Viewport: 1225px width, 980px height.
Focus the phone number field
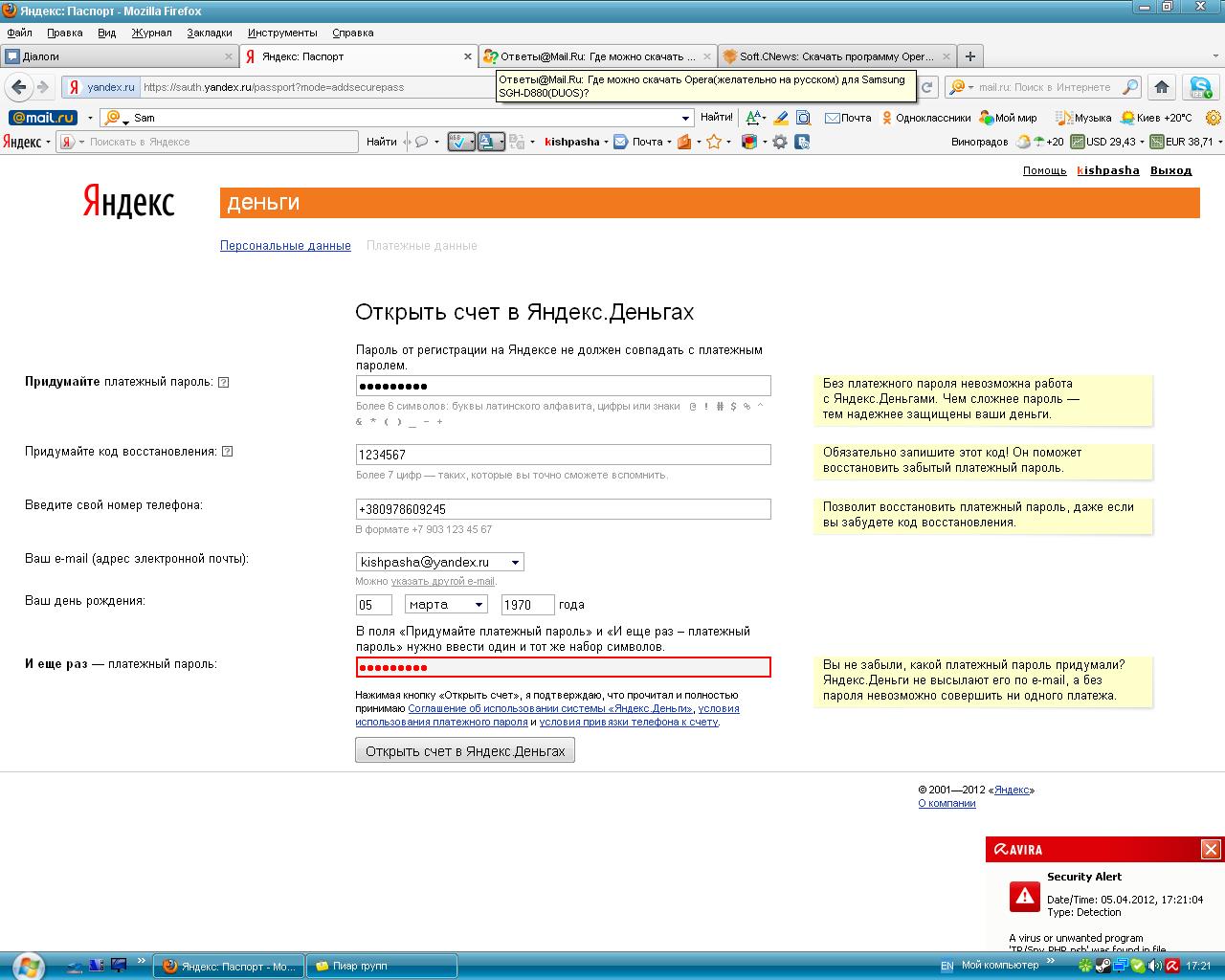(x=563, y=509)
